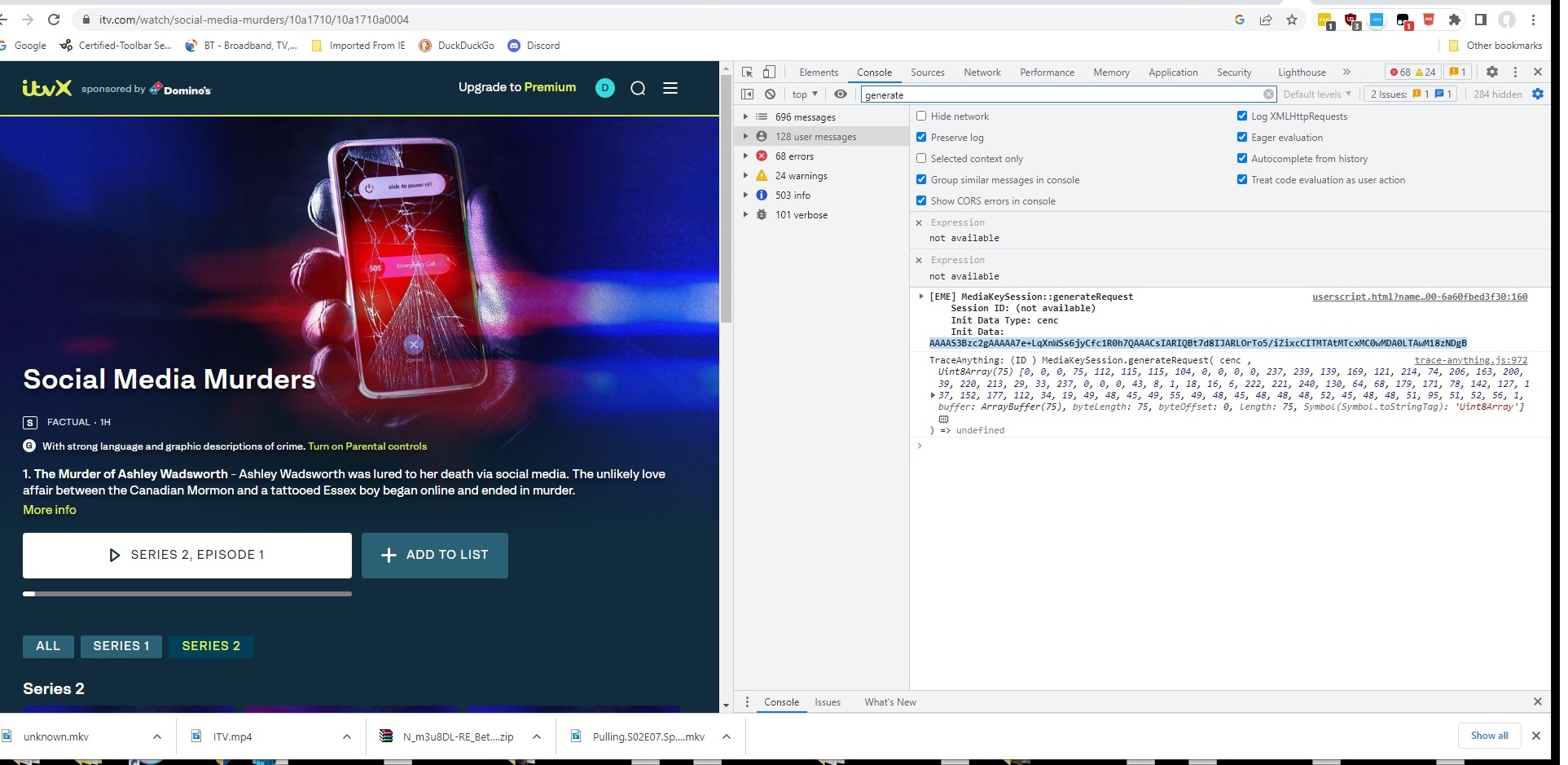Open the top context dropdown
The height and width of the screenshot is (765, 1568).
pos(805,95)
